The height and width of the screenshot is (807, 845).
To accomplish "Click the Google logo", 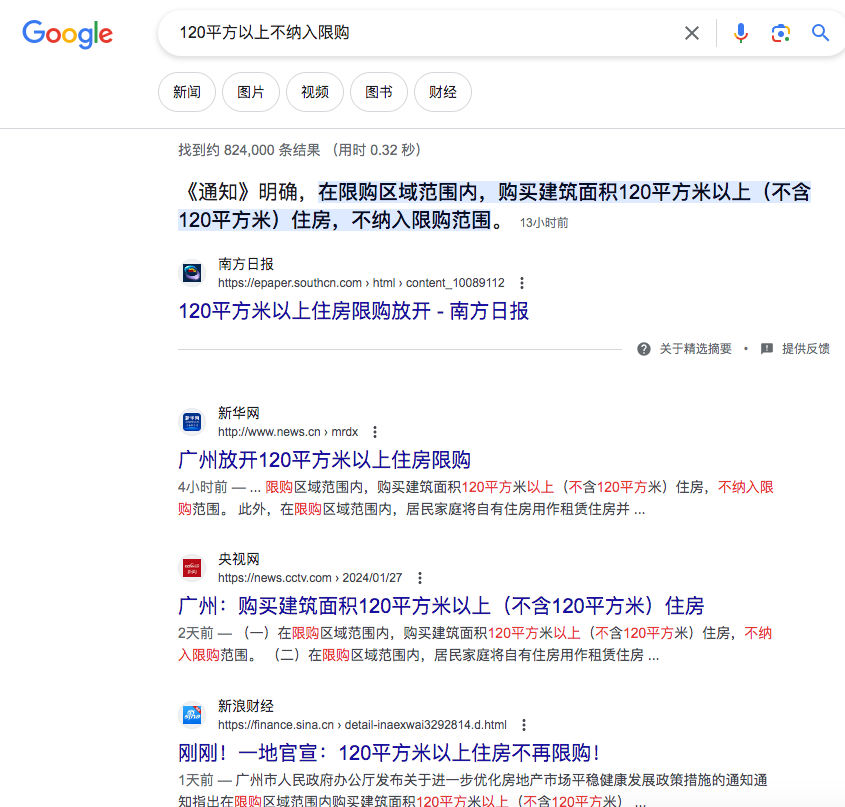I will pyautogui.click(x=67, y=33).
